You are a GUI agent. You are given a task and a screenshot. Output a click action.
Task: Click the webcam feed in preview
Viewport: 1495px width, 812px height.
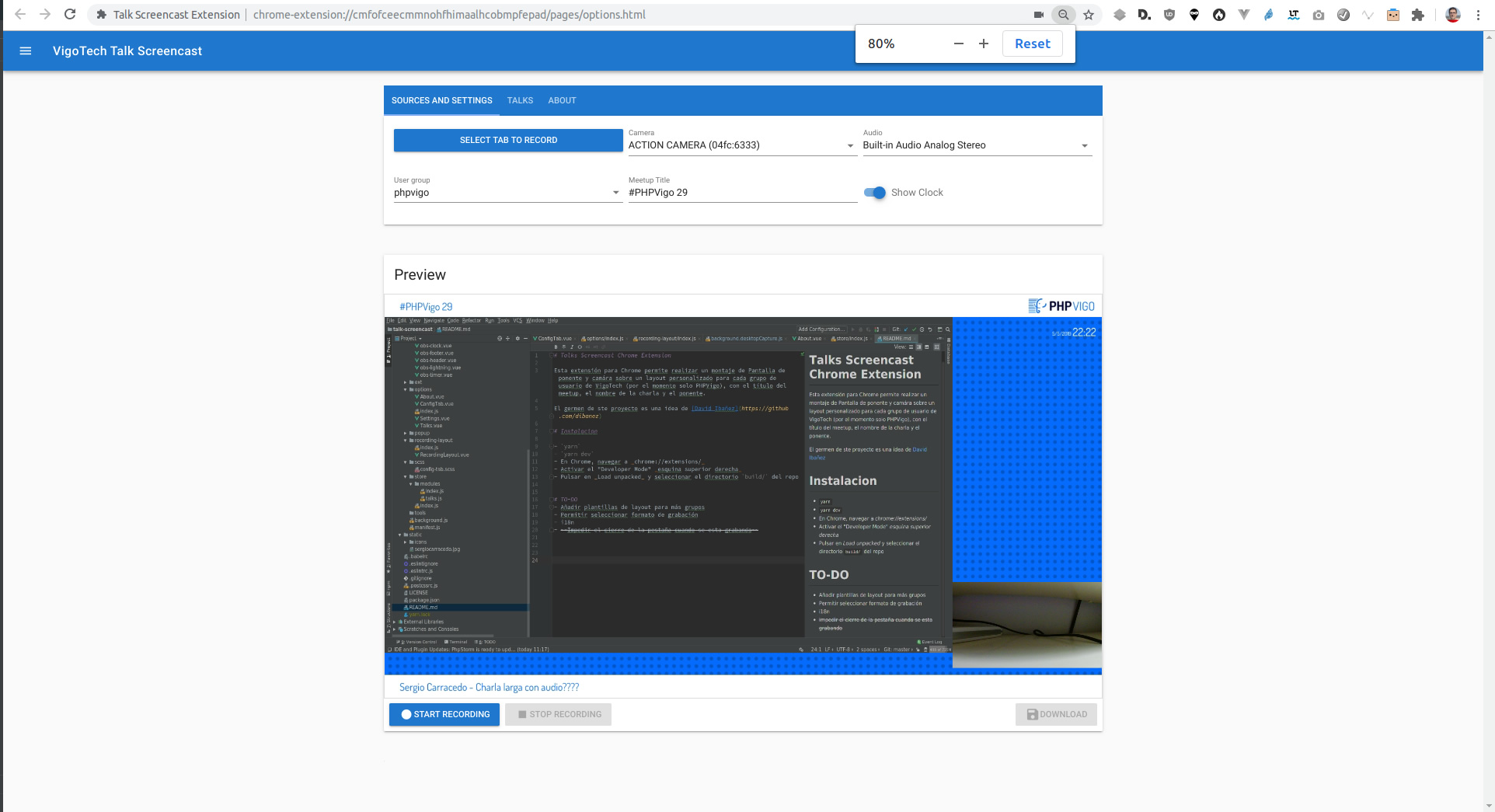tap(1027, 625)
